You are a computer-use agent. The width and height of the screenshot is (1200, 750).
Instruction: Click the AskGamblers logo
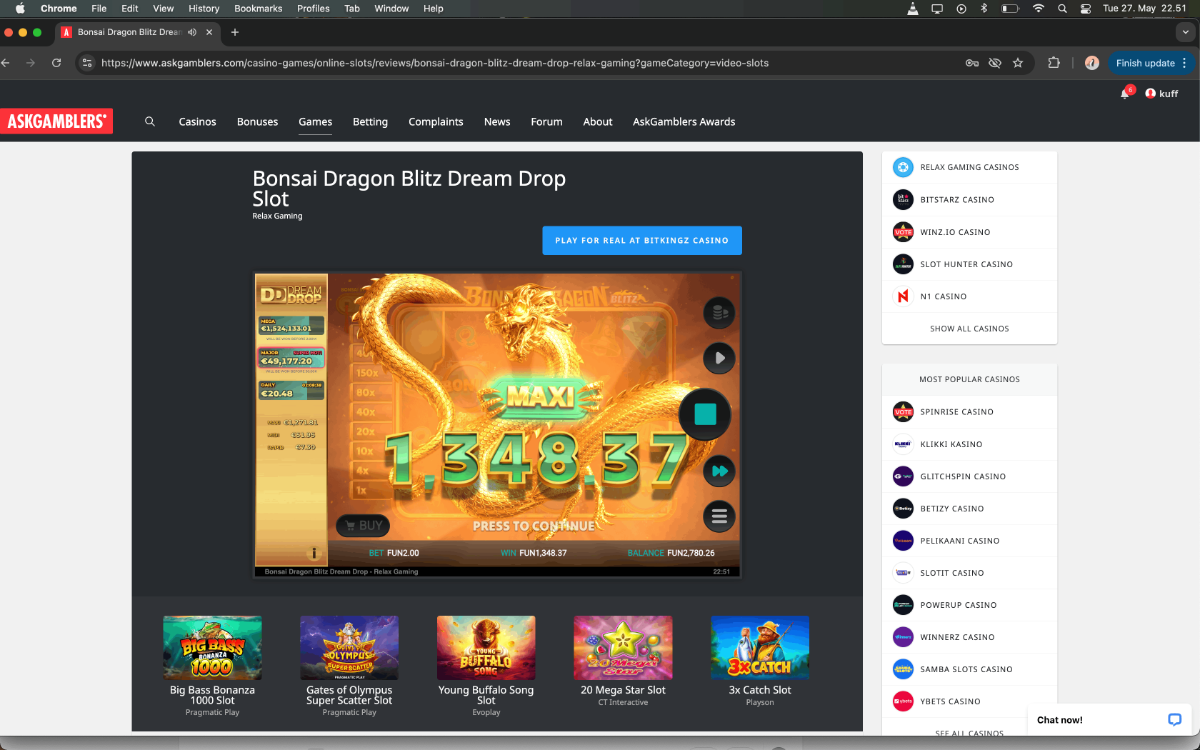pyautogui.click(x=56, y=121)
